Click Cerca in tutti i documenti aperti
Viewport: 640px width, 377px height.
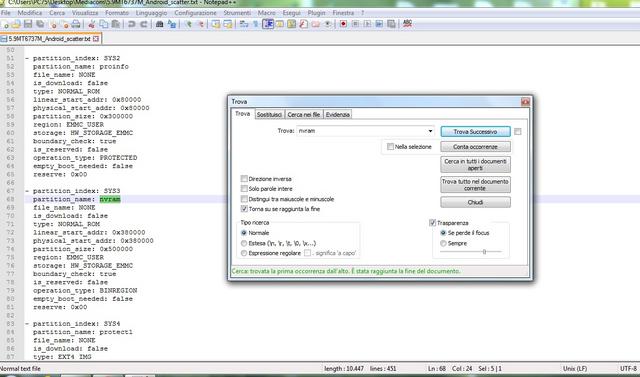476,164
